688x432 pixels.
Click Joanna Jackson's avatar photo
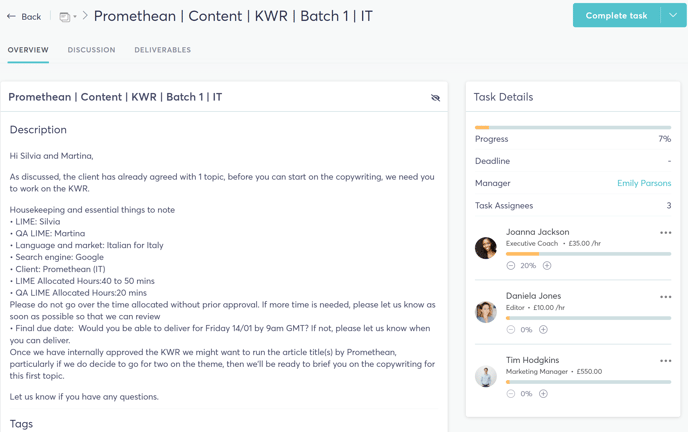coord(486,248)
